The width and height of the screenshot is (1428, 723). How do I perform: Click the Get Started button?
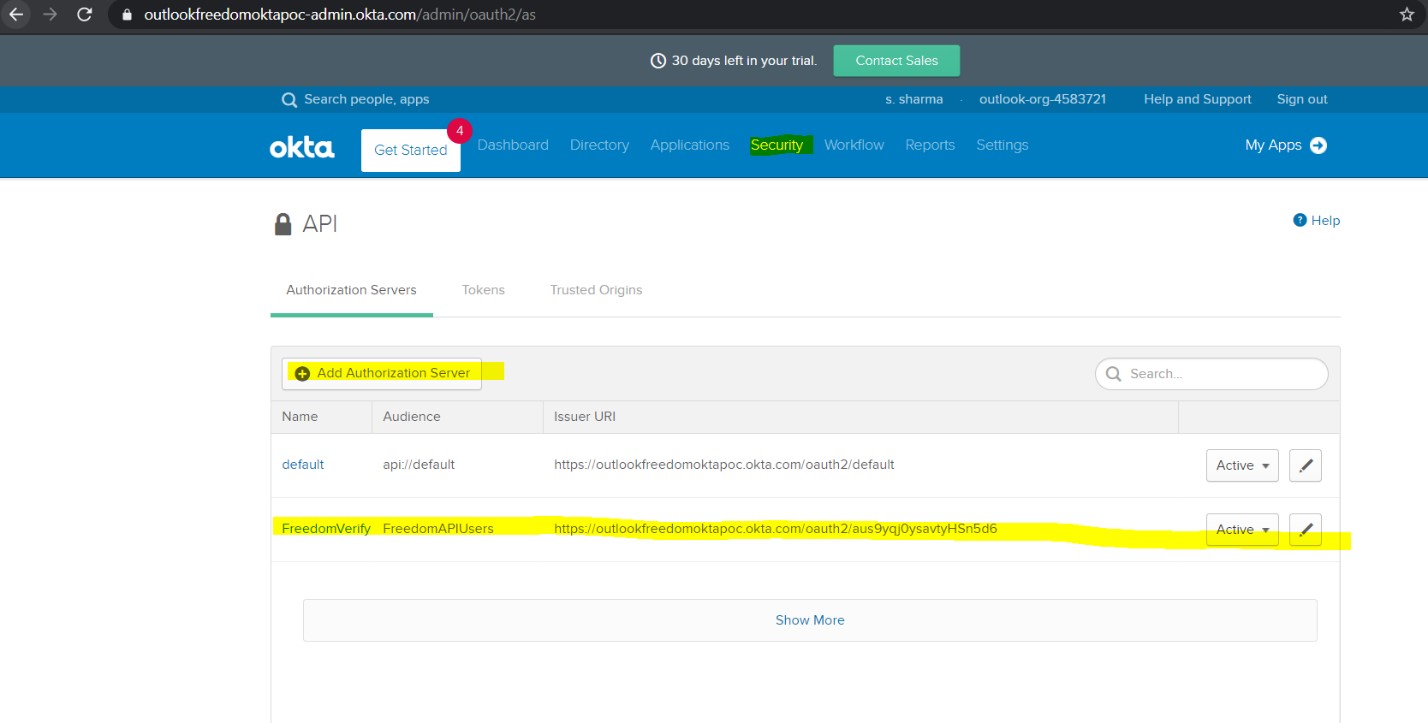[x=411, y=150]
